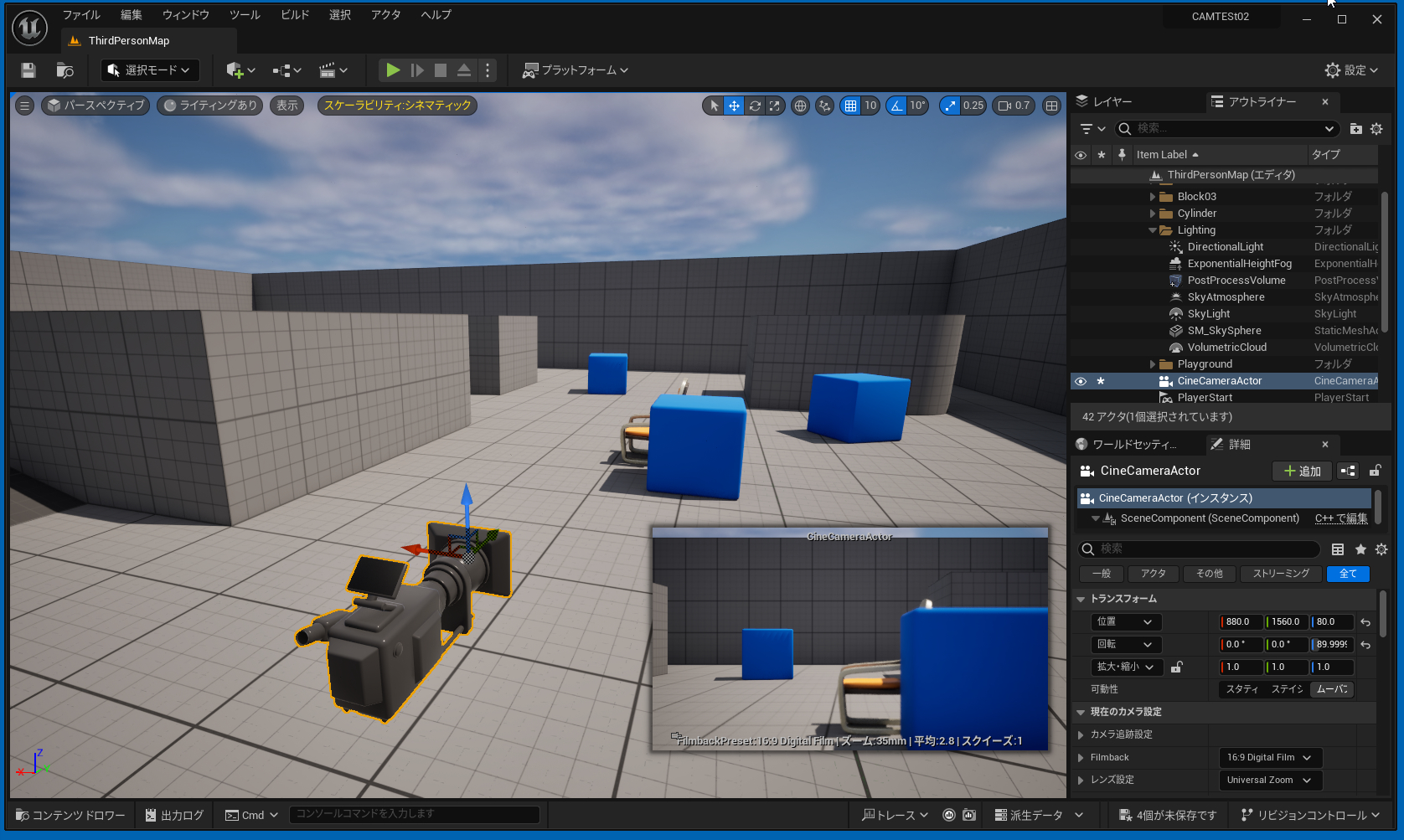Click the viewport layout maximize icon

click(x=1052, y=106)
